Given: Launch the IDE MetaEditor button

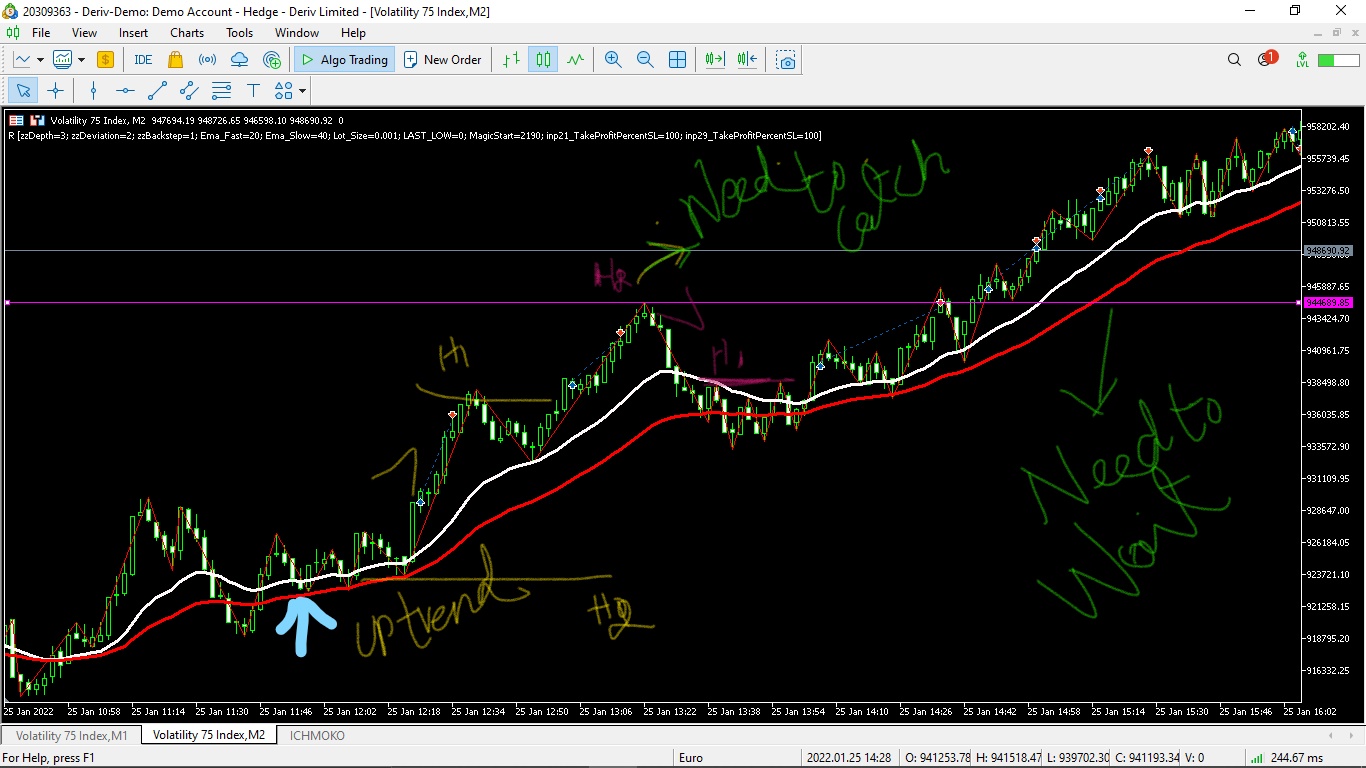Looking at the screenshot, I should pos(143,60).
